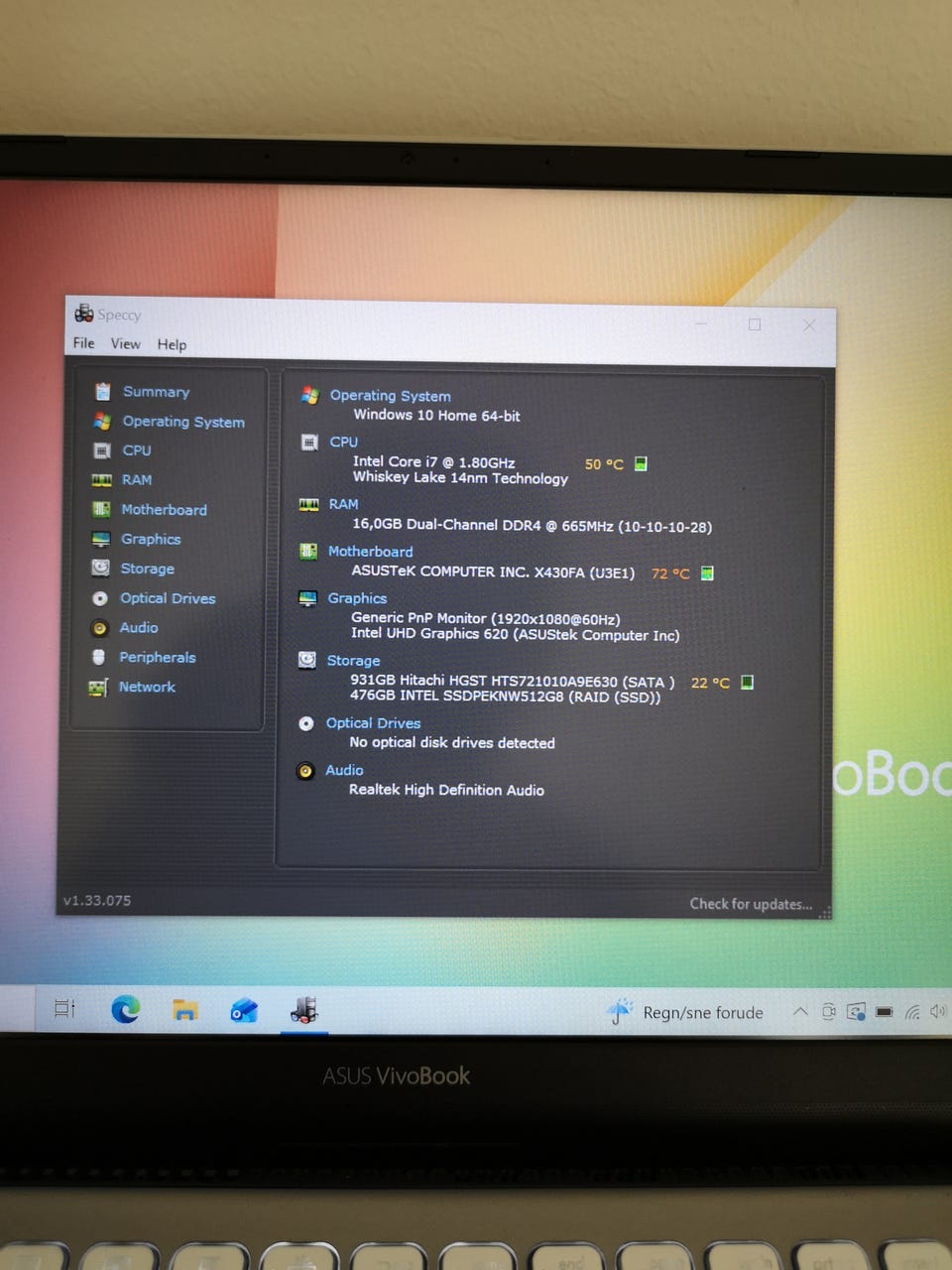This screenshot has width=952, height=1270.
Task: Open the Optical Drives heading link in summary
Action: pos(373,723)
